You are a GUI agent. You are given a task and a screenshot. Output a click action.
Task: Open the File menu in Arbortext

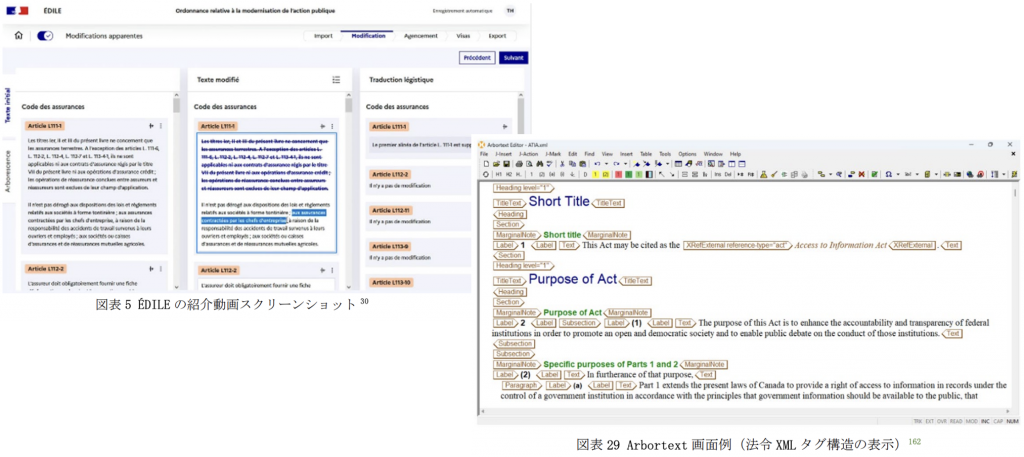[484, 154]
